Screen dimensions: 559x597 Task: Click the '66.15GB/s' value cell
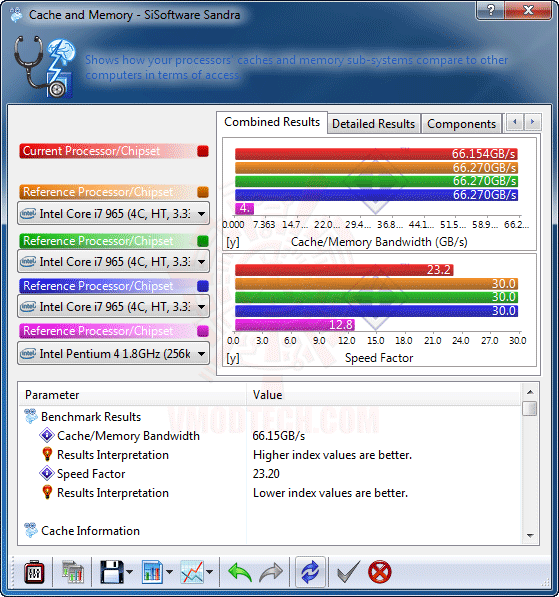279,436
